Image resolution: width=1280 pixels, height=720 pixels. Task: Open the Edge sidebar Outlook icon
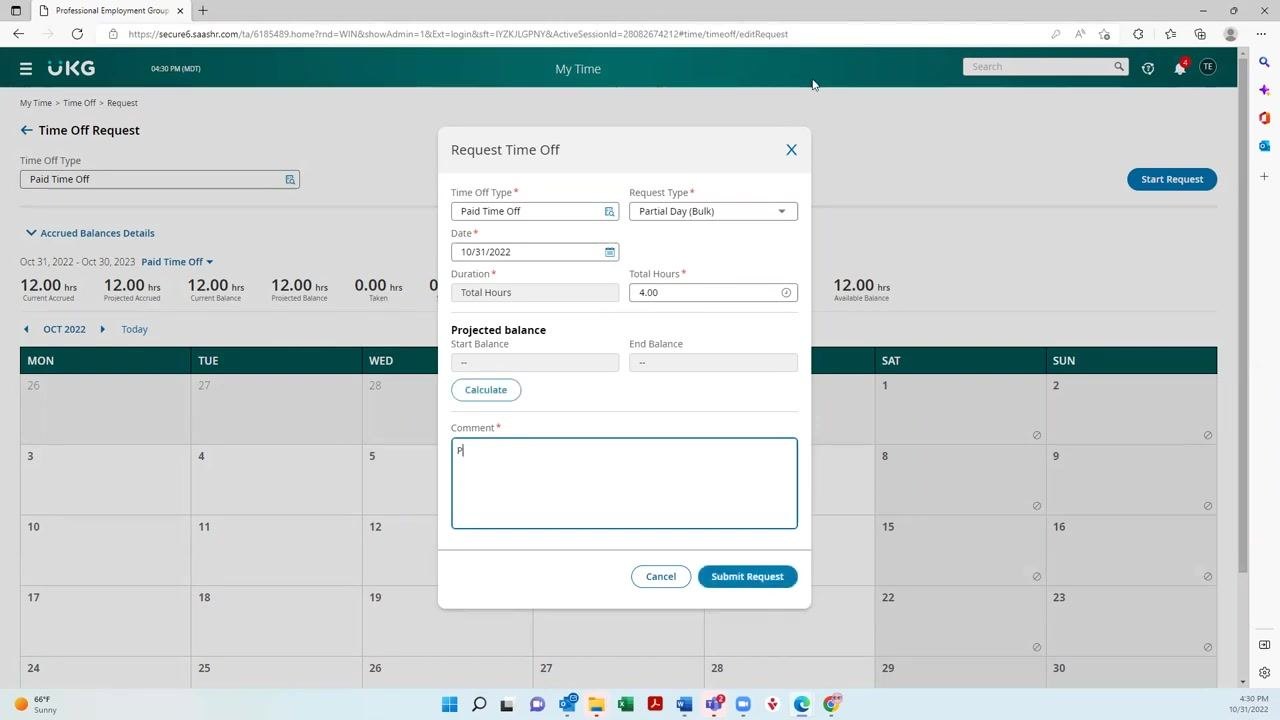[x=1264, y=146]
